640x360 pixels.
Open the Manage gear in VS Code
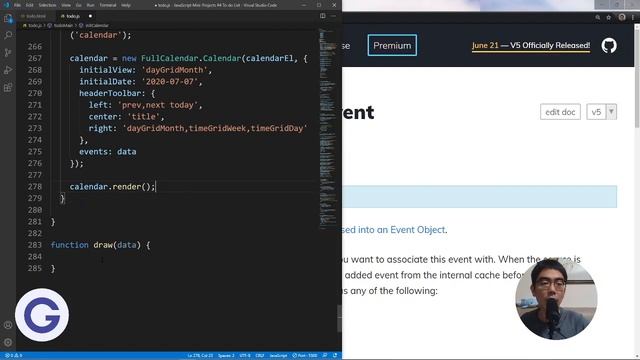[x=8, y=342]
